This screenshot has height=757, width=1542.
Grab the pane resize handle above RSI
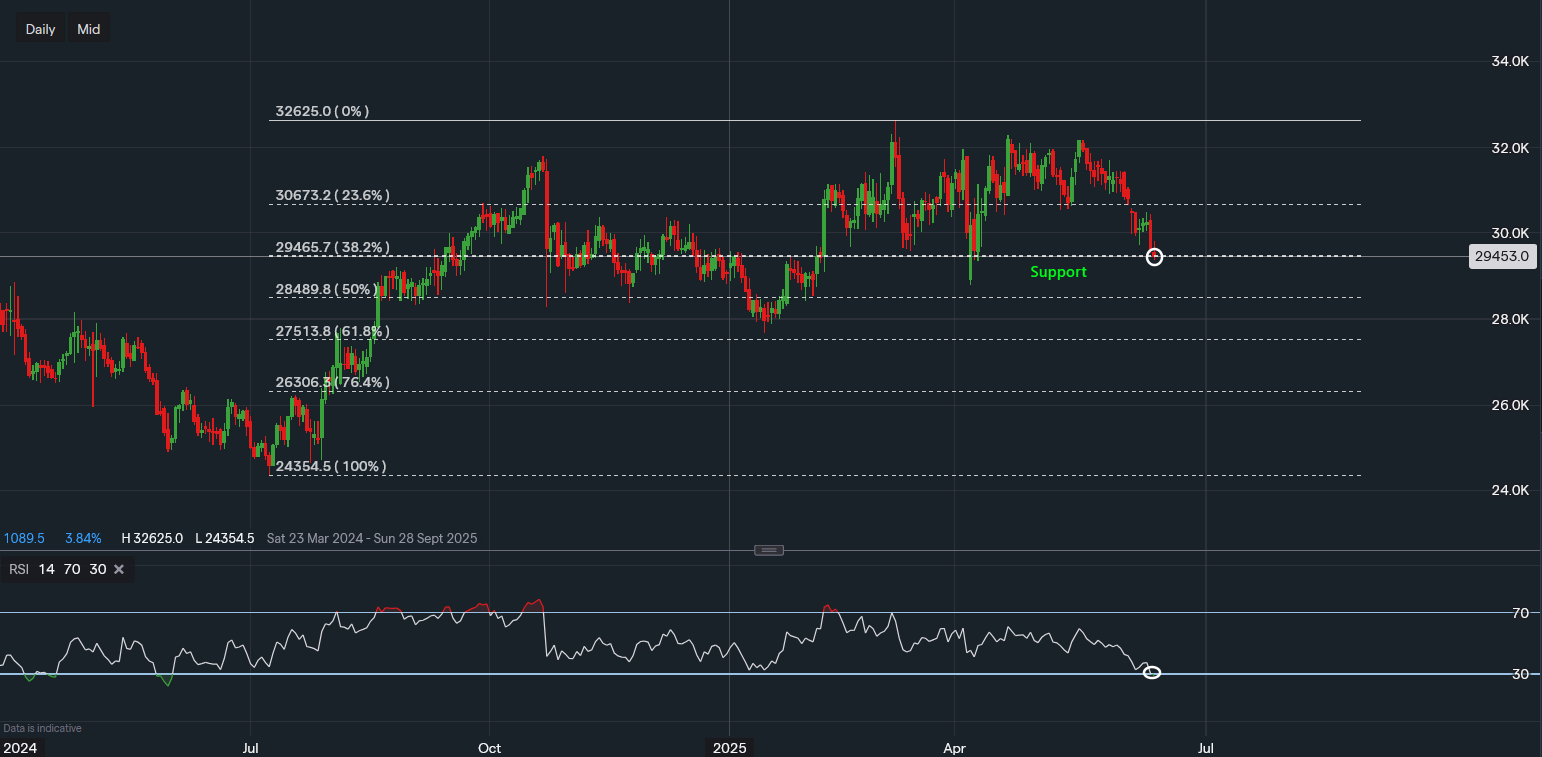[x=769, y=550]
